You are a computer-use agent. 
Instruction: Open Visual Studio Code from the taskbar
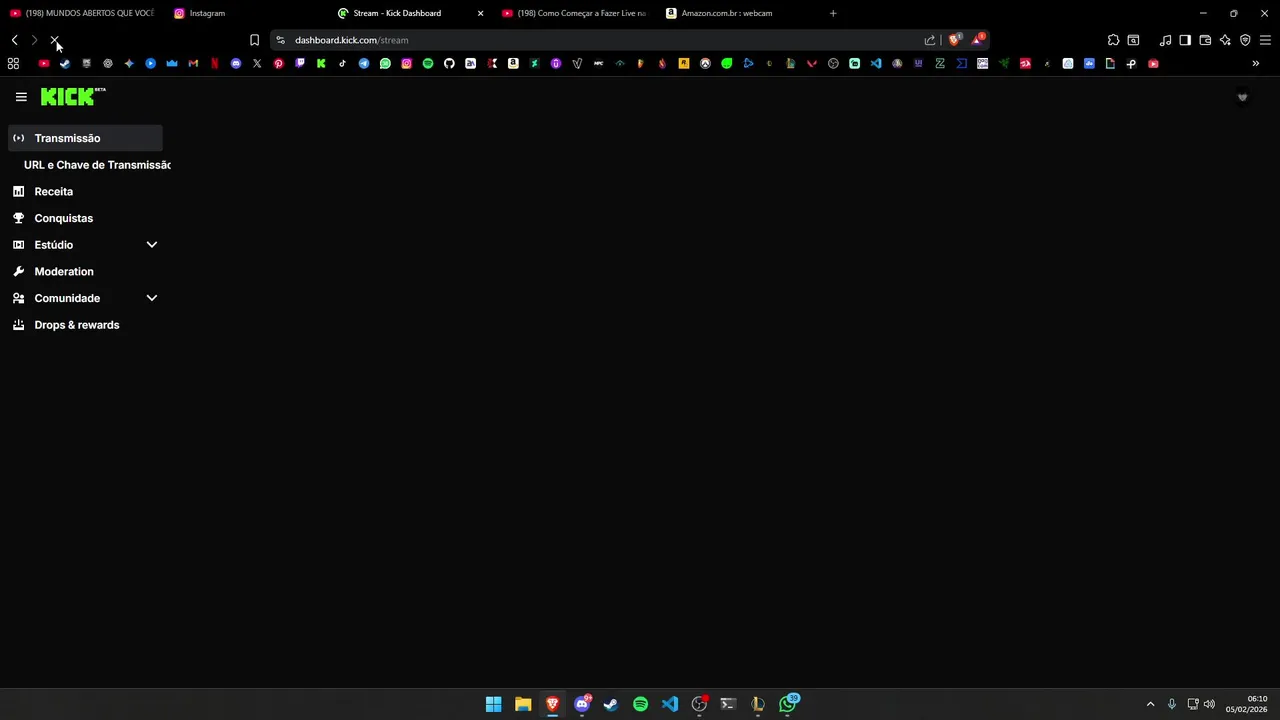point(670,704)
